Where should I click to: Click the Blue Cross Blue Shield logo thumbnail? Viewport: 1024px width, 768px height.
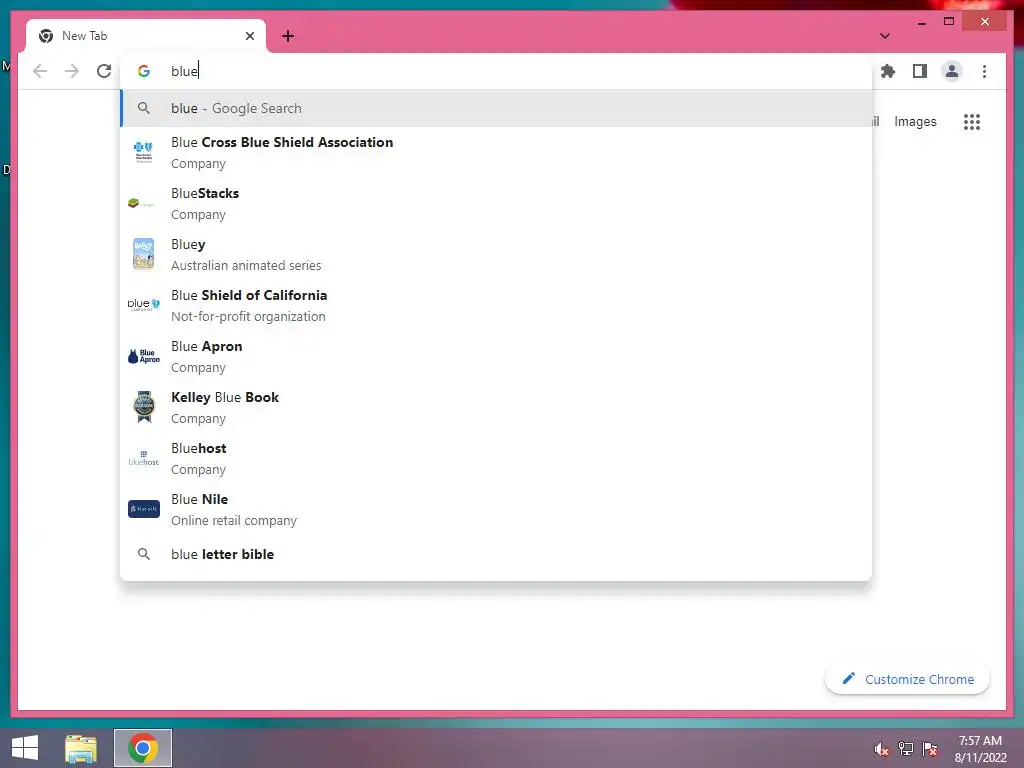[144, 152]
